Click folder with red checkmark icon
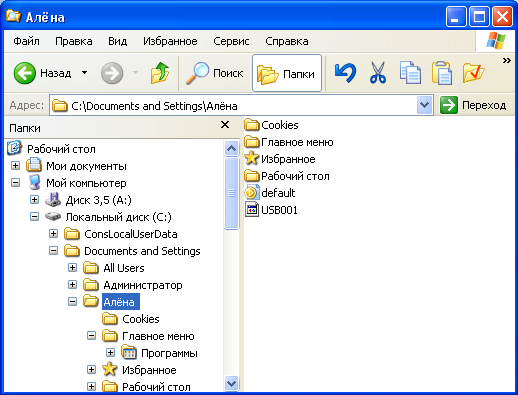The width and height of the screenshot is (518, 395). pos(473,73)
